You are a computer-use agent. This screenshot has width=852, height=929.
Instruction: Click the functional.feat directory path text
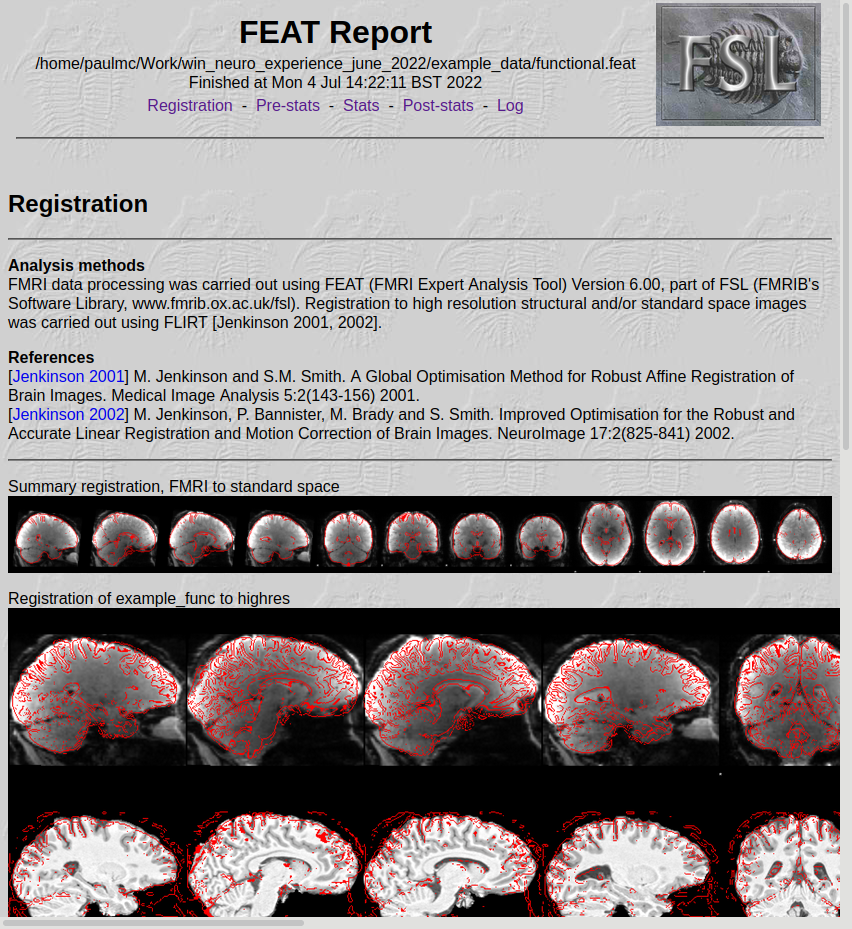tap(335, 64)
